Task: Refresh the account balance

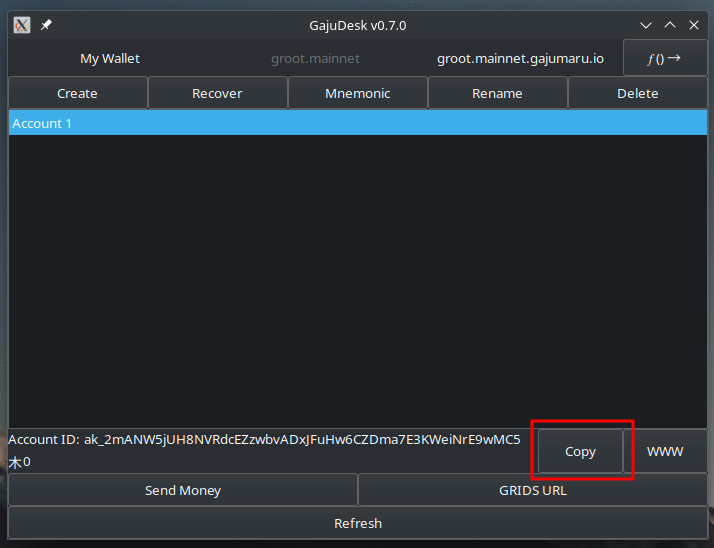Action: pyautogui.click(x=357, y=523)
